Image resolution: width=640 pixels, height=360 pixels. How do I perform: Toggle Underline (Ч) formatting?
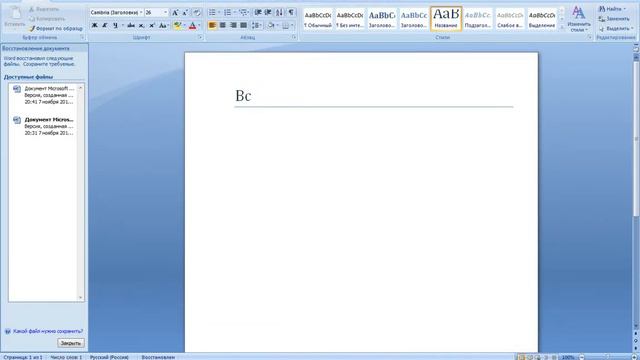[116, 25]
